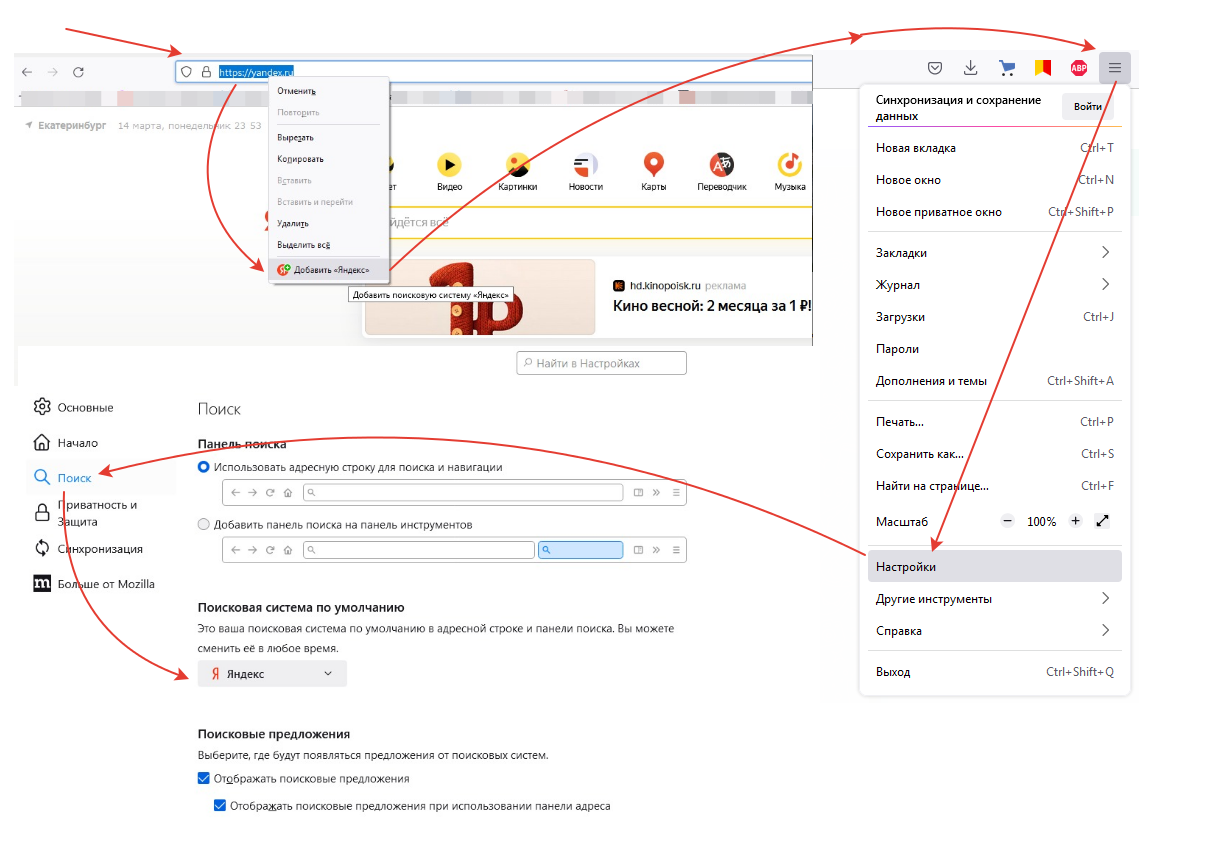
Task: Increase zoom with the plus button
Action: click(x=1075, y=521)
